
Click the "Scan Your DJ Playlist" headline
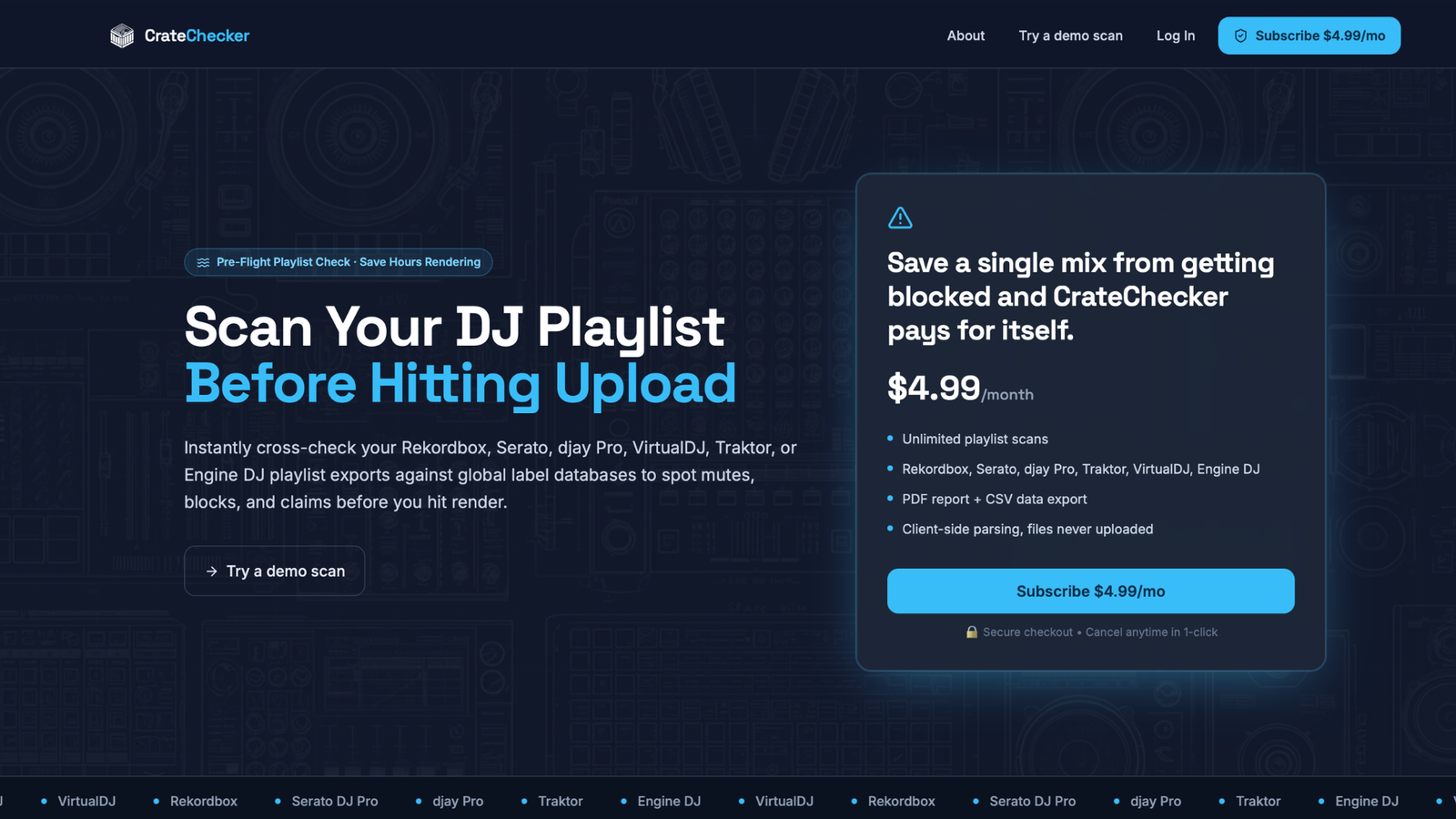[x=454, y=326]
